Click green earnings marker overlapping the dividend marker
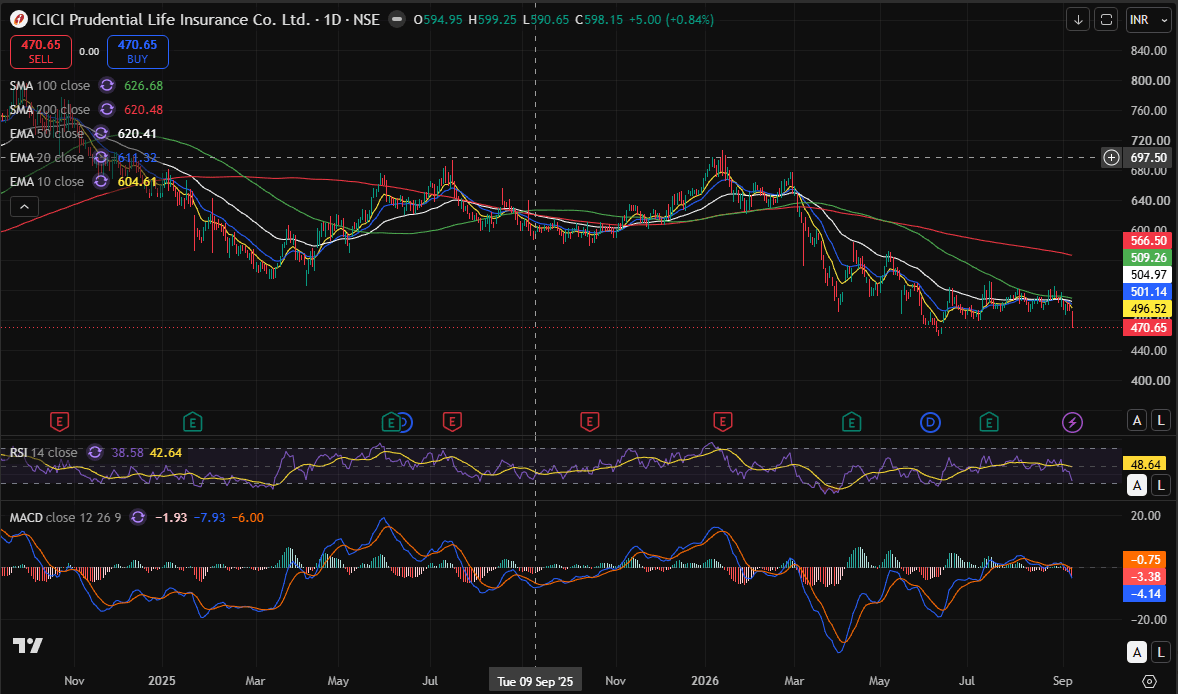This screenshot has height=694, width=1178. pos(391,422)
